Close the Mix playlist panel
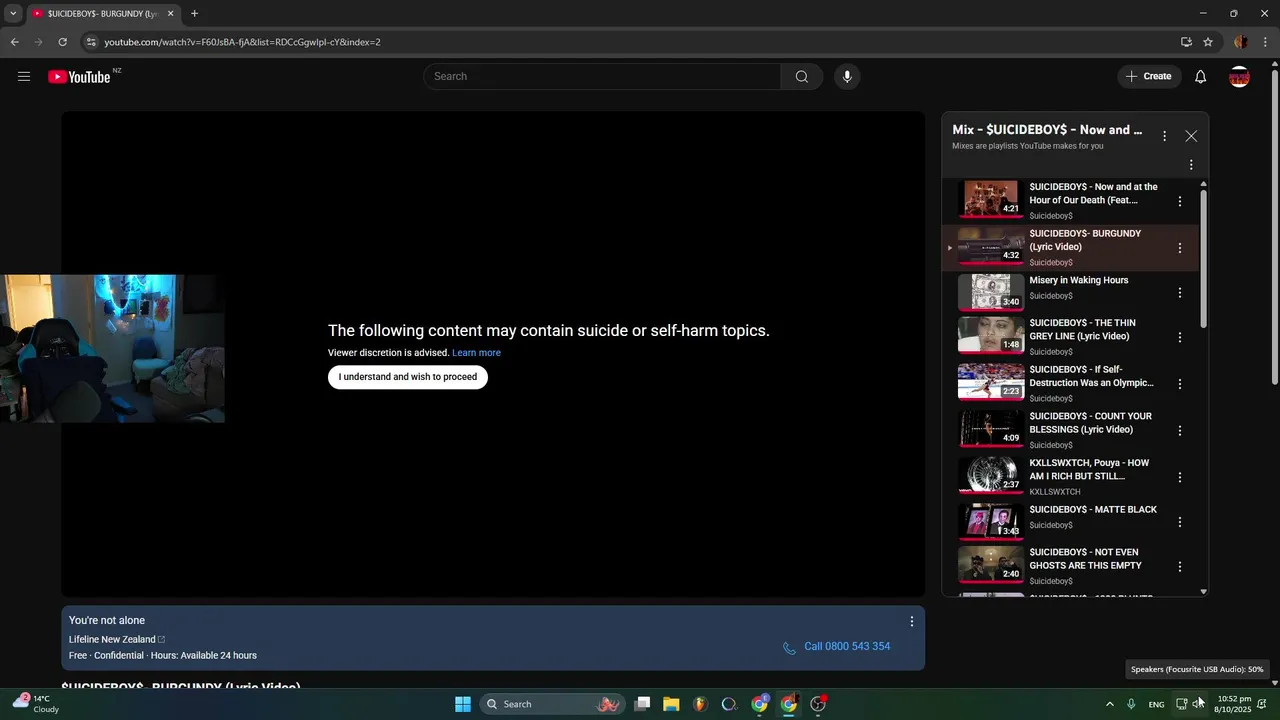Image resolution: width=1280 pixels, height=720 pixels. [1191, 136]
